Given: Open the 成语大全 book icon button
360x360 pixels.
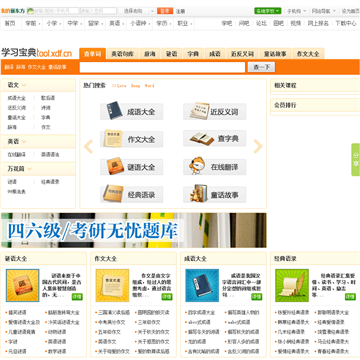Looking at the screenshot, I should point(131,111).
